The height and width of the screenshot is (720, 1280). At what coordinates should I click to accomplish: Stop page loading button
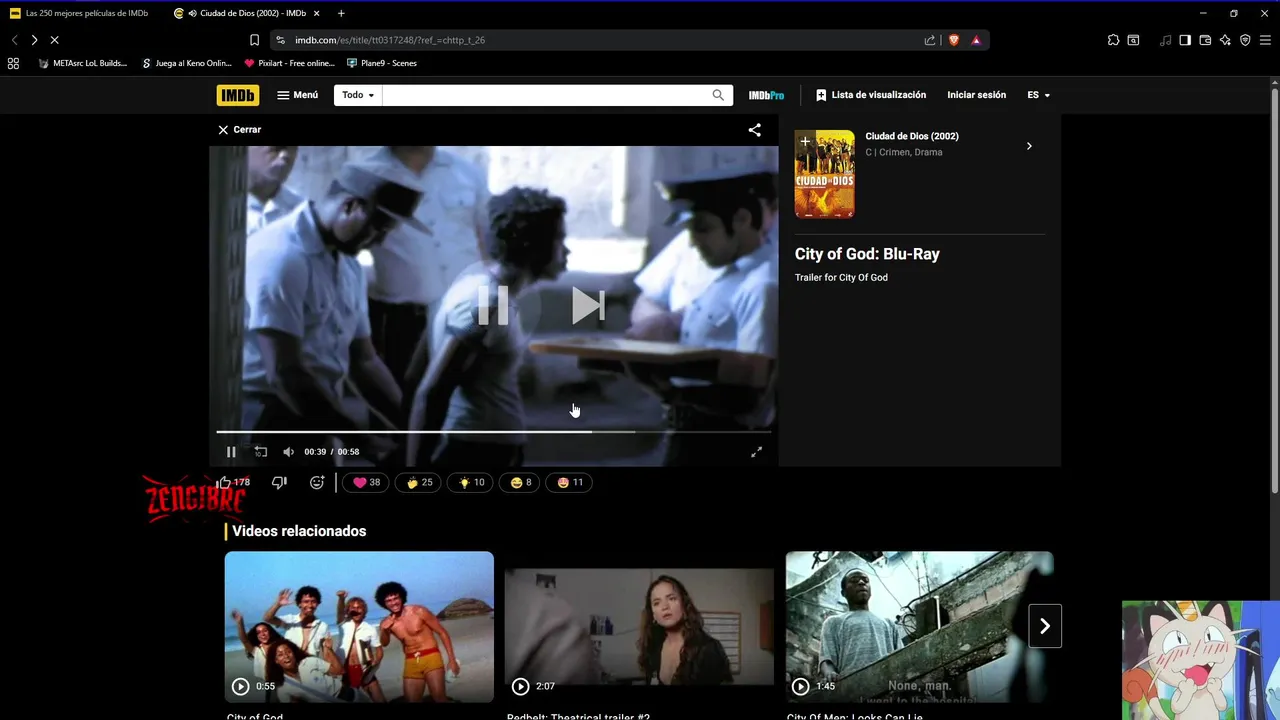54,40
